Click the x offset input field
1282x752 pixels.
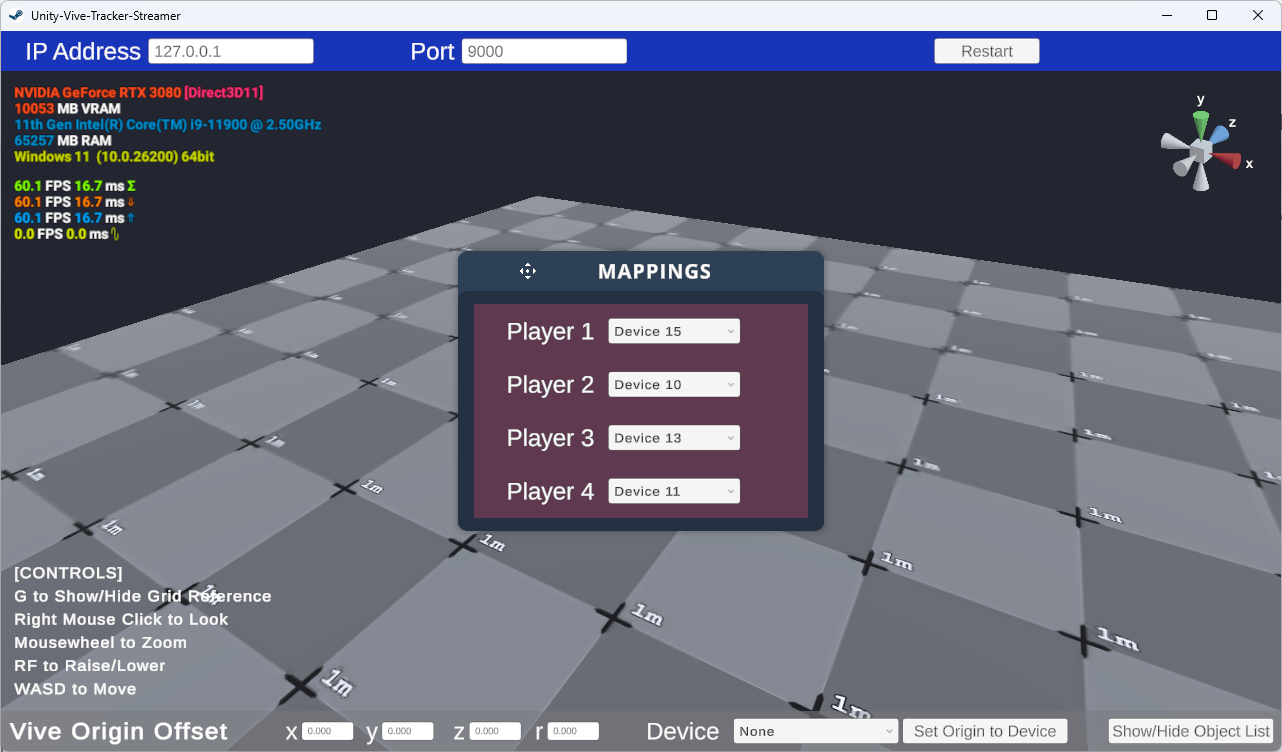coord(328,731)
